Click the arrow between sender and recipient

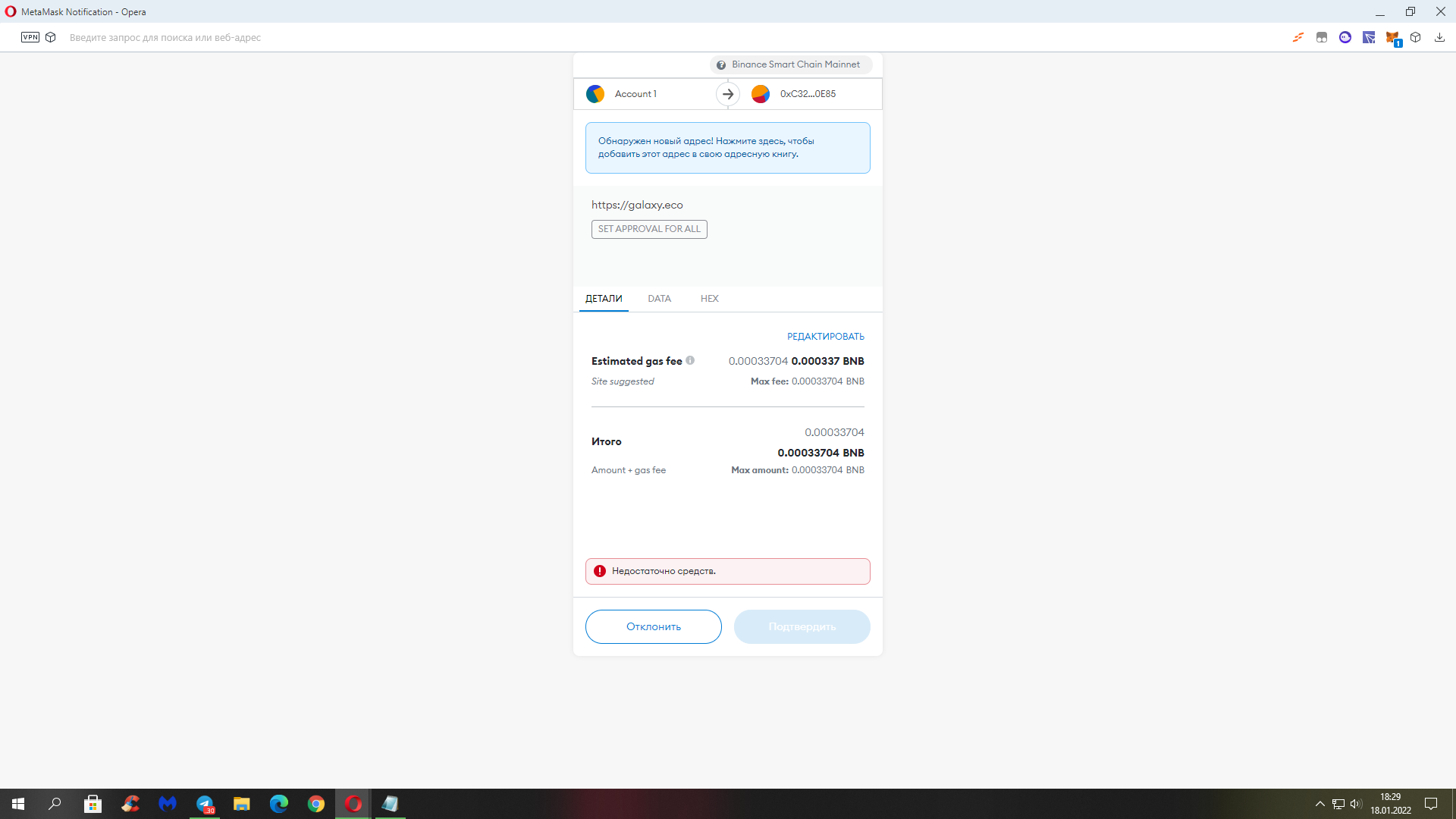[x=728, y=94]
